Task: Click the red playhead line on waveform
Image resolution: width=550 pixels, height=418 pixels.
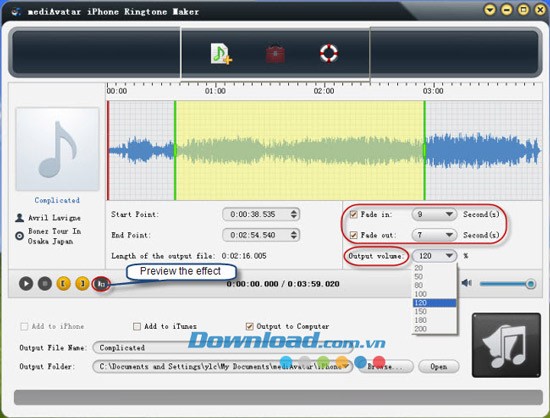Action: 108,150
